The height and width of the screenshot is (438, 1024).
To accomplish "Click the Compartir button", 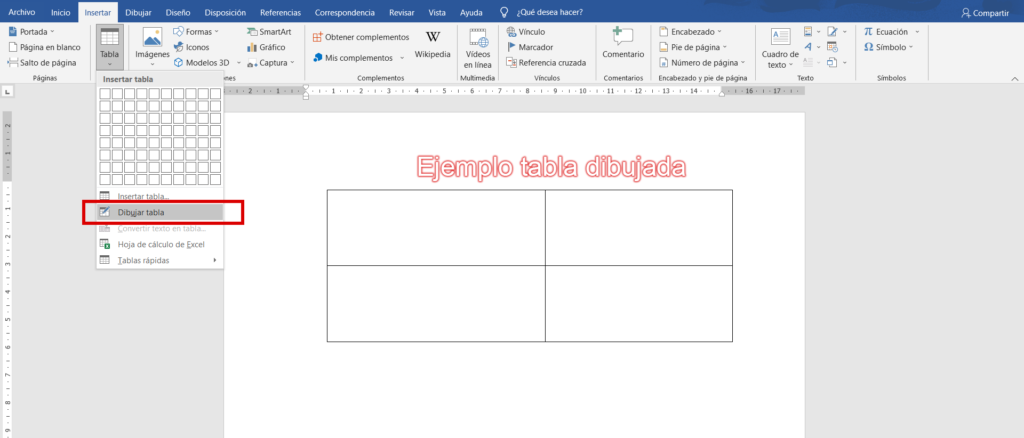I will (x=985, y=12).
